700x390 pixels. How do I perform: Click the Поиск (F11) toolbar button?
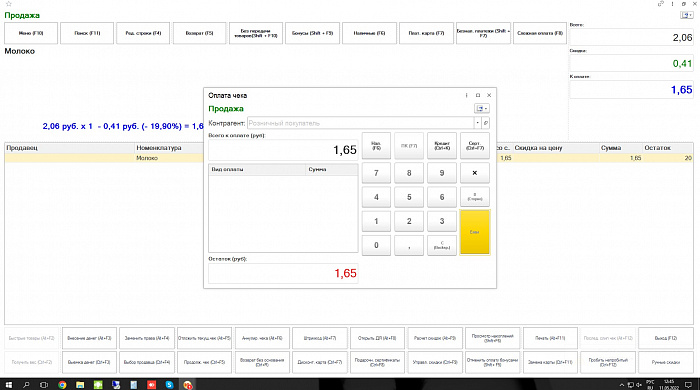87,33
